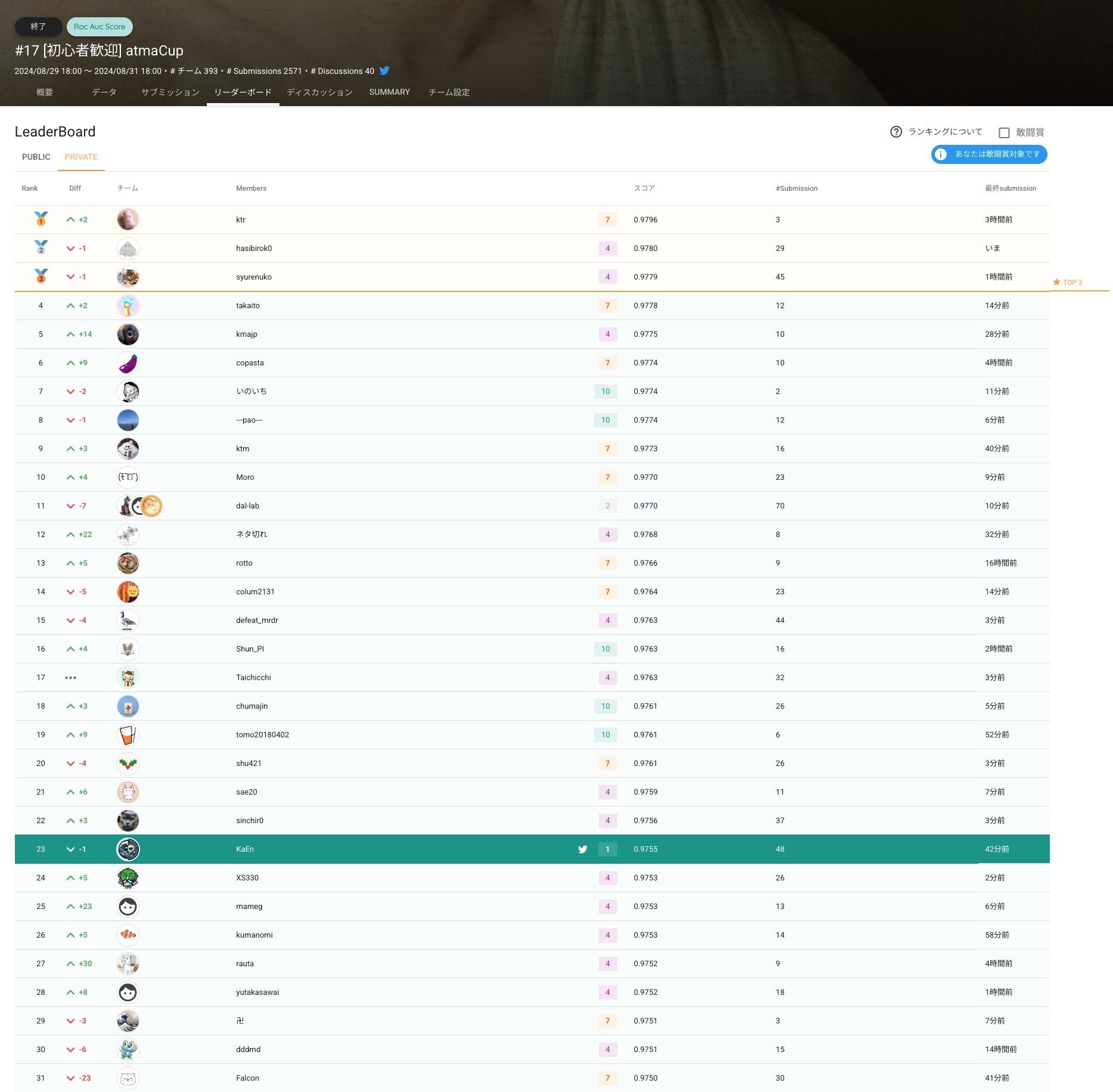Viewport: 1113px width, 1092px height.
Task: Click the info icon in blue badge
Action: [941, 154]
